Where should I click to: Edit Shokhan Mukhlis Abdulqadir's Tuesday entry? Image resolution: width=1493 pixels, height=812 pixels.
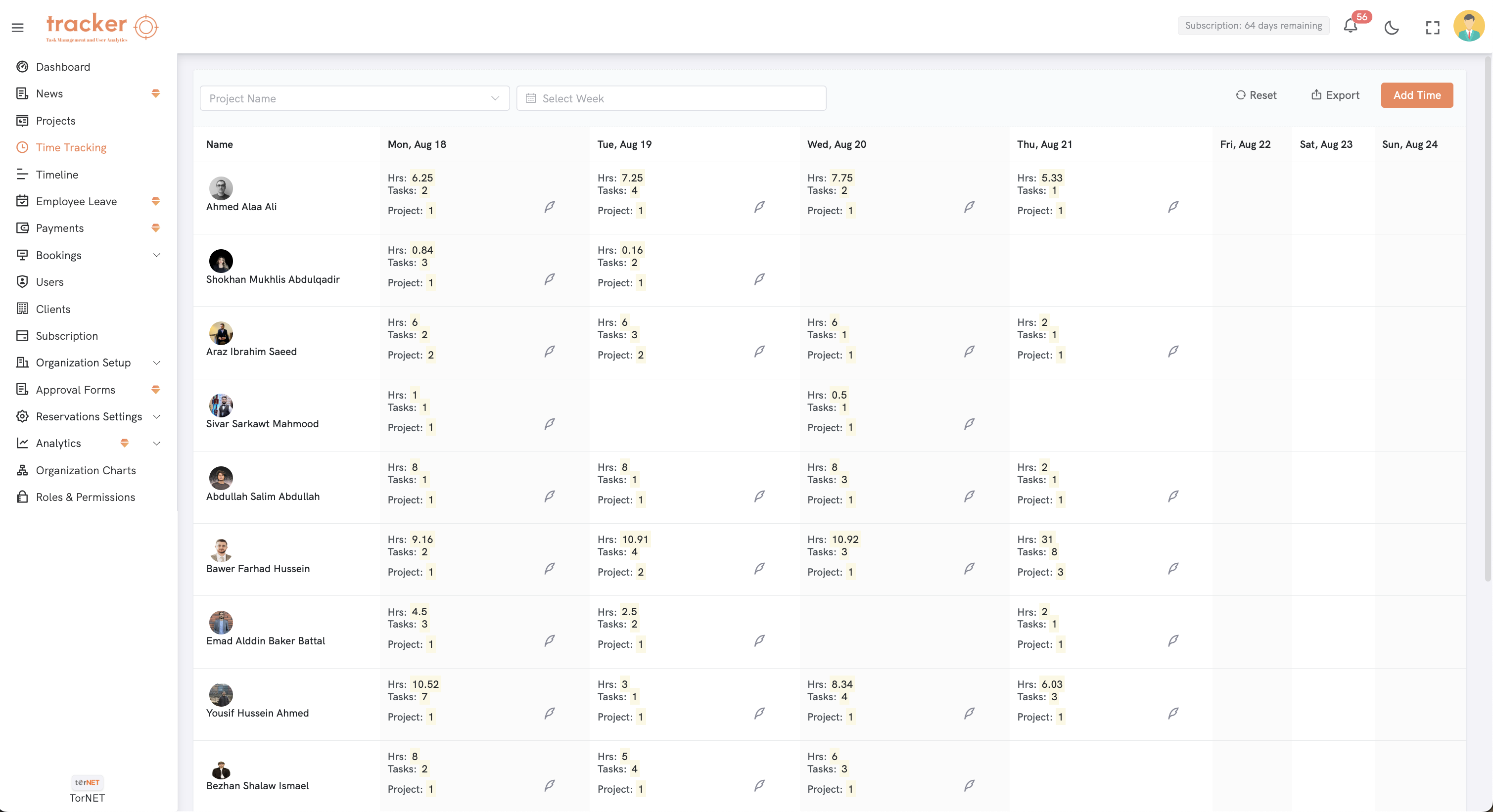point(759,279)
